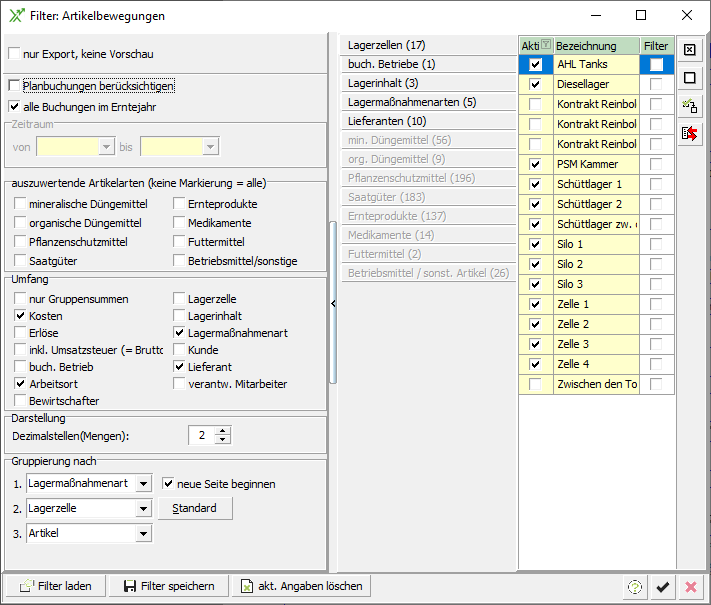Click the deselect-all empty box icon

(x=690, y=78)
